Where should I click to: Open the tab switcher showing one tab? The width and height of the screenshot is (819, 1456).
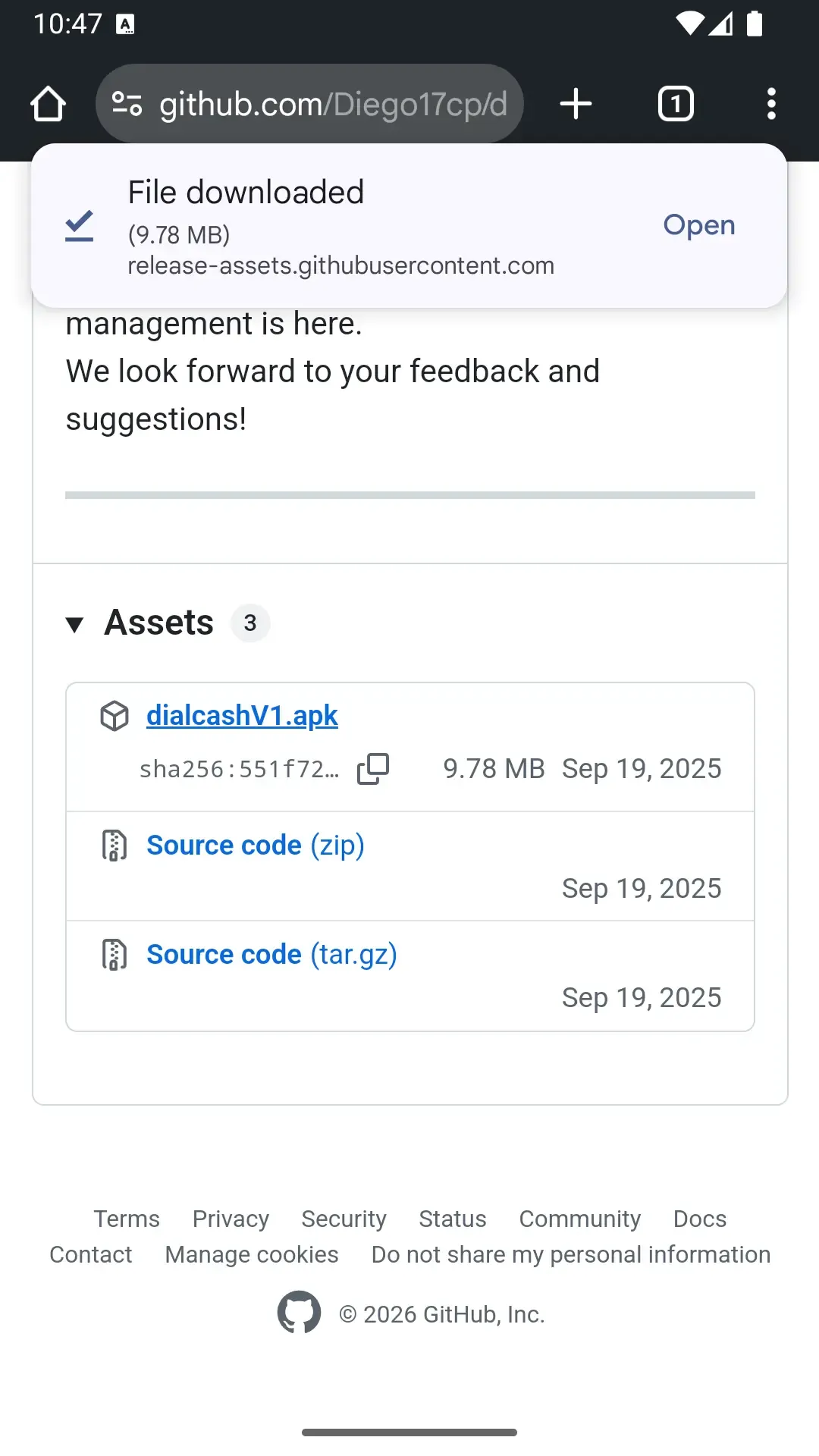coord(675,104)
